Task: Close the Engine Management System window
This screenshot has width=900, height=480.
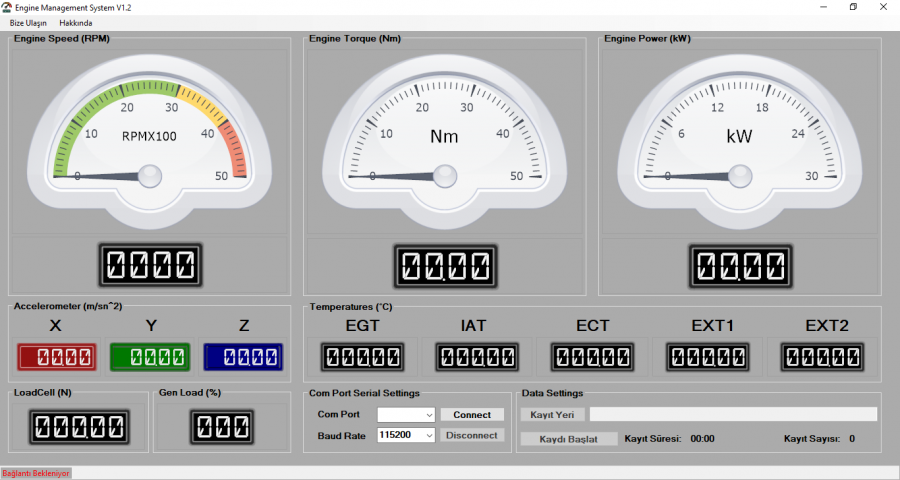Action: (x=883, y=7)
